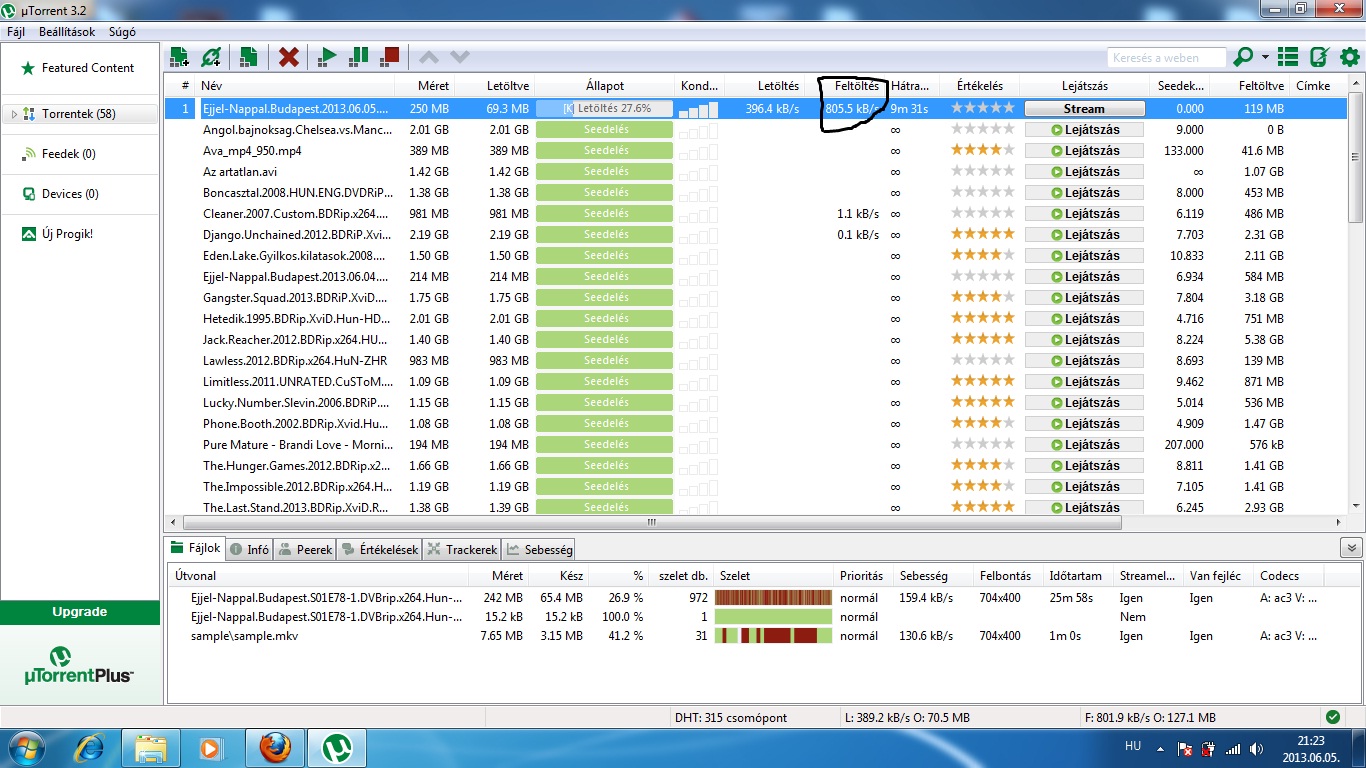Open Devices (0) in the sidebar
The width and height of the screenshot is (1366, 768).
(x=70, y=194)
